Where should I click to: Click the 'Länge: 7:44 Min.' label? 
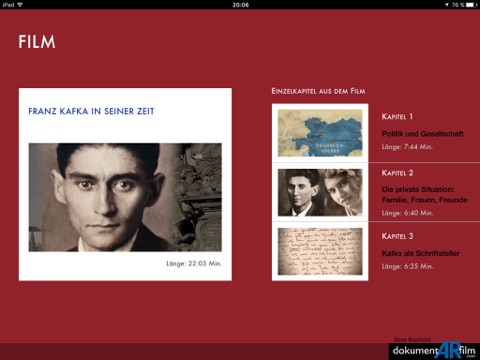click(x=407, y=147)
